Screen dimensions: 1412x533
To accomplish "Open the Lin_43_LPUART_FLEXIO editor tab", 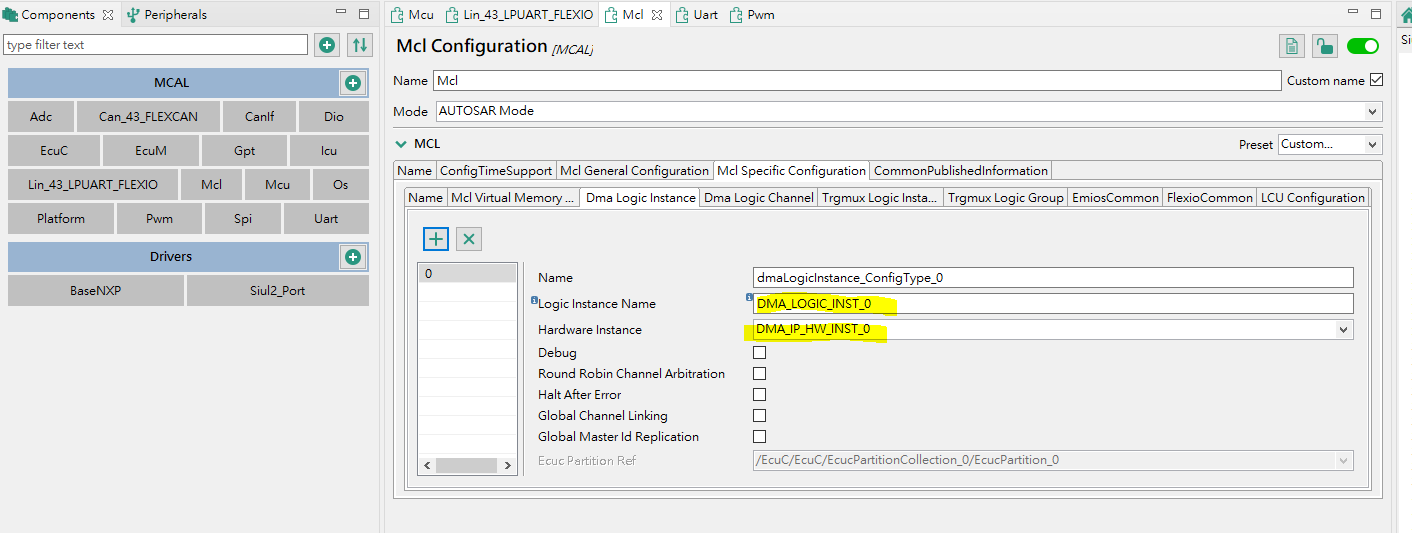I will tap(519, 15).
